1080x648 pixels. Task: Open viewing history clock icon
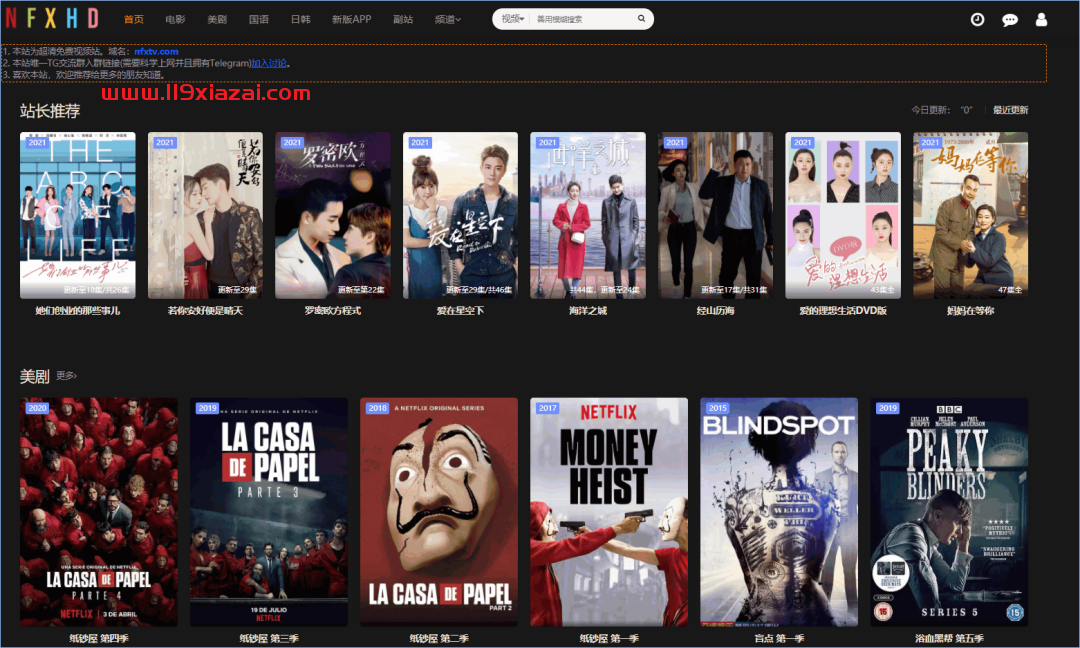[977, 19]
